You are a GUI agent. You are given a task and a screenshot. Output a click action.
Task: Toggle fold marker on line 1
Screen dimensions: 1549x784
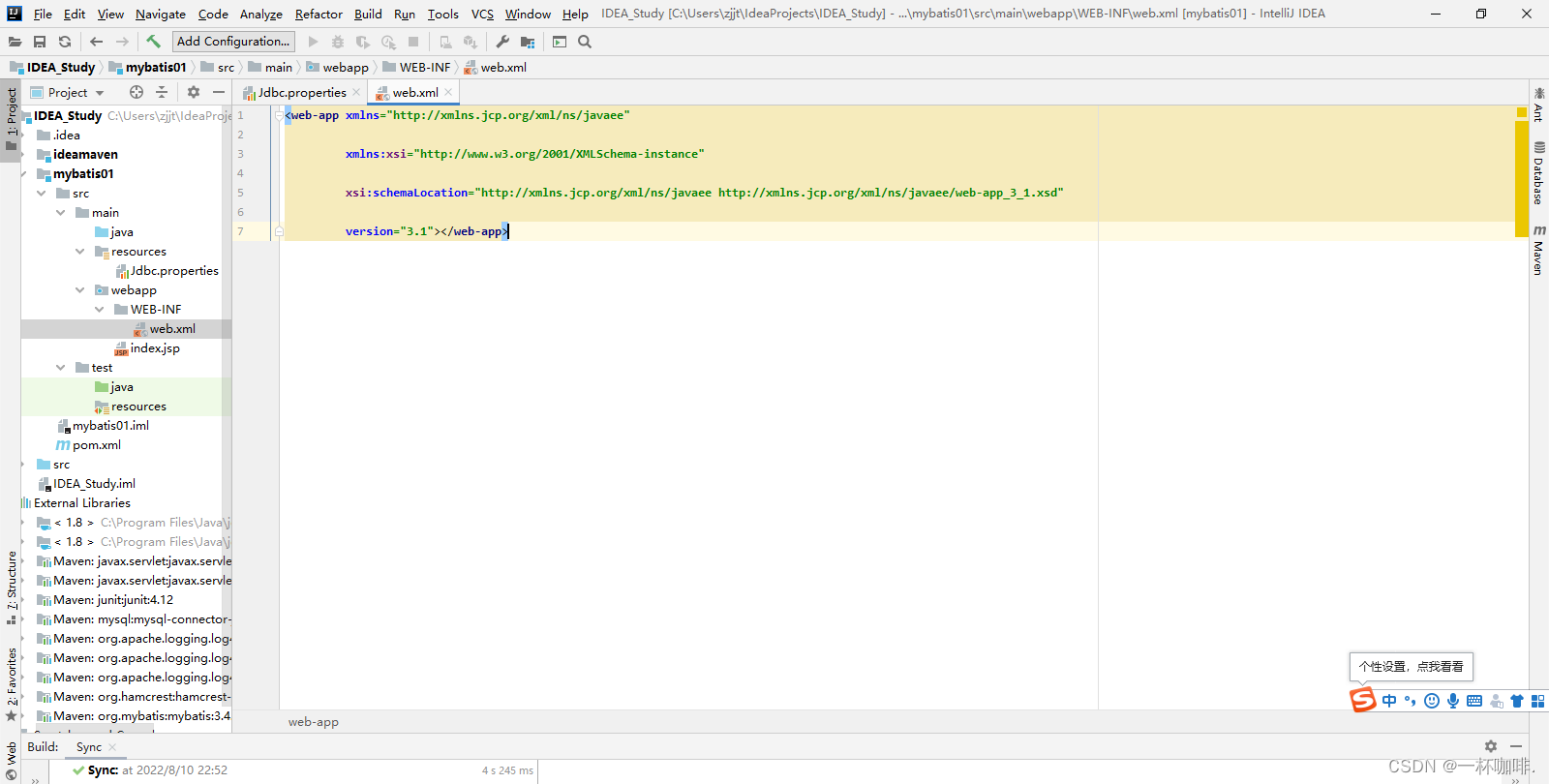[x=279, y=115]
